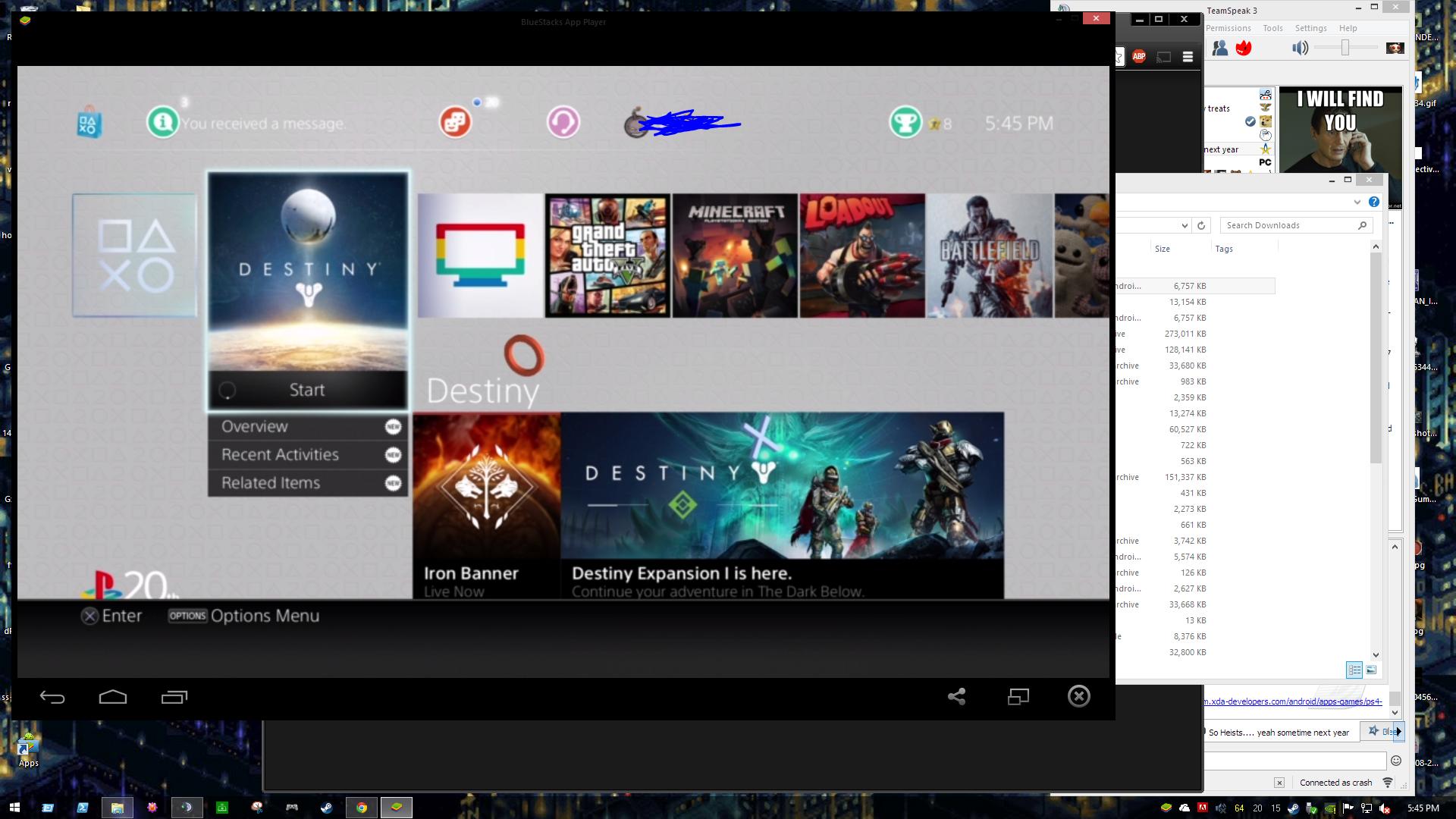The height and width of the screenshot is (819, 1456).
Task: Toggle the muted volume icon in the tray
Action: [1383, 808]
